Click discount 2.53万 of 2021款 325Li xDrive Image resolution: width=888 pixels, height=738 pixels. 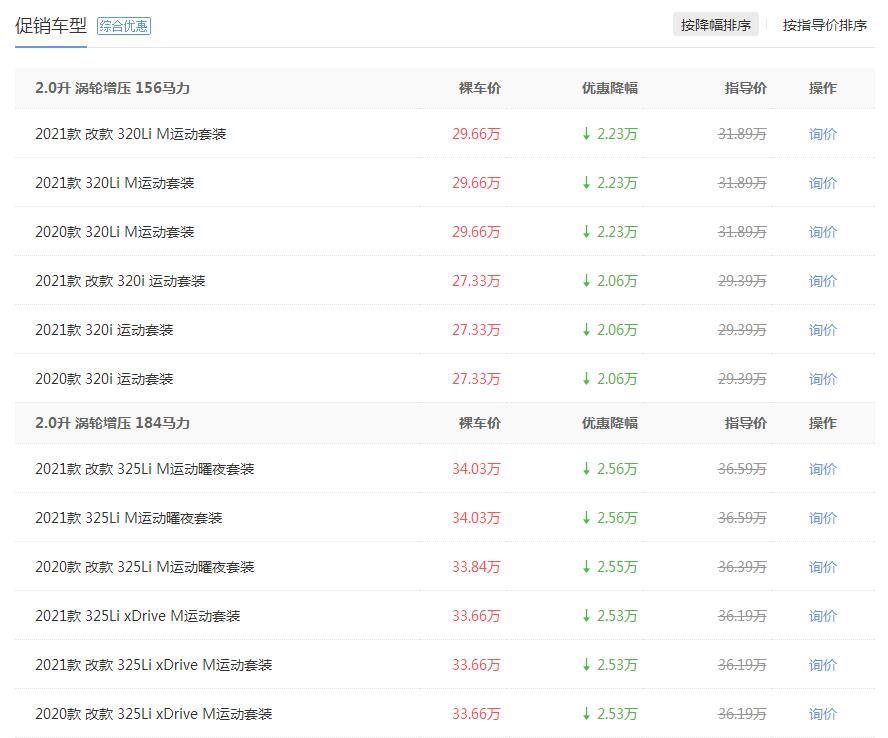[610, 616]
